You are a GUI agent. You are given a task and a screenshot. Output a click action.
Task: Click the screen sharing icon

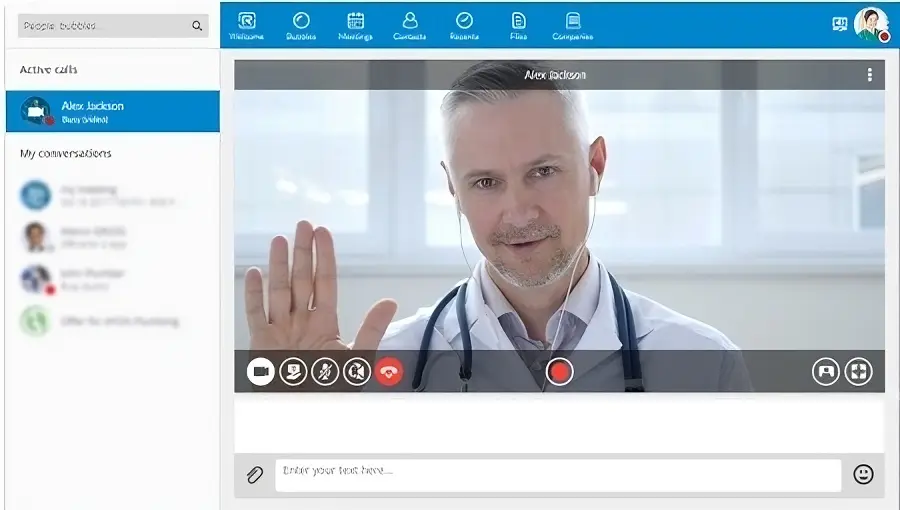tap(293, 372)
